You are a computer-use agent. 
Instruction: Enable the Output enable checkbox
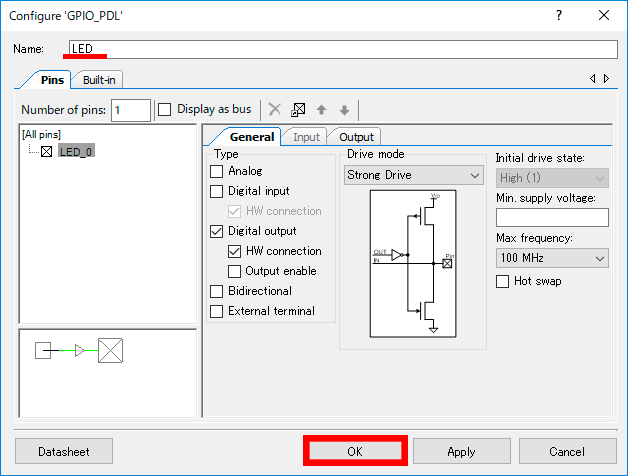pyautogui.click(x=234, y=272)
